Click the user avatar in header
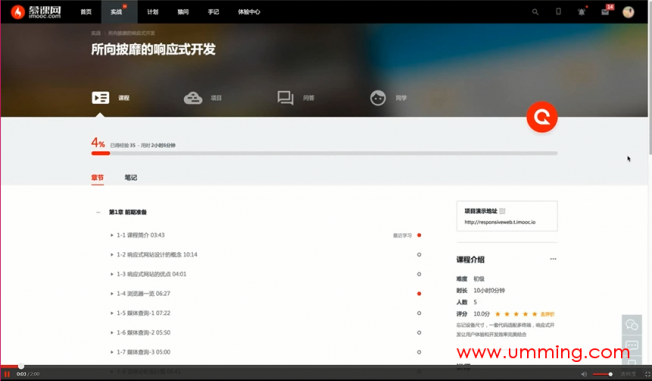Viewport: 652px width, 381px height. pyautogui.click(x=628, y=12)
